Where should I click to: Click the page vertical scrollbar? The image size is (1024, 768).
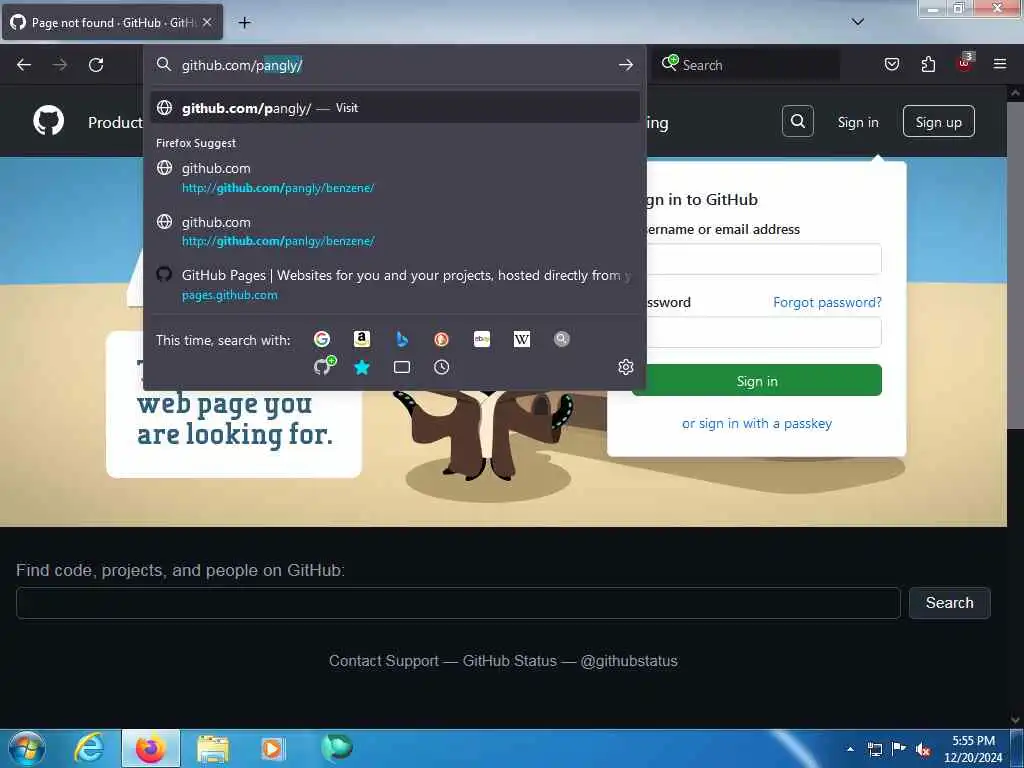(1014, 263)
